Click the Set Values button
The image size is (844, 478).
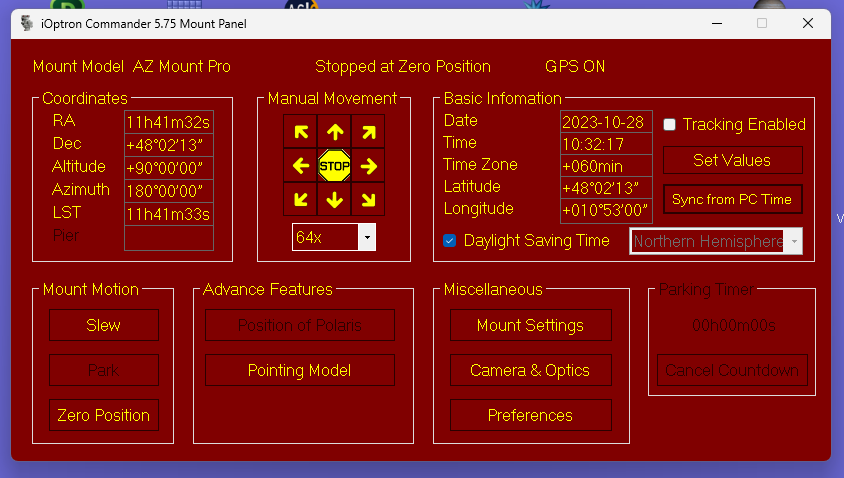(733, 160)
